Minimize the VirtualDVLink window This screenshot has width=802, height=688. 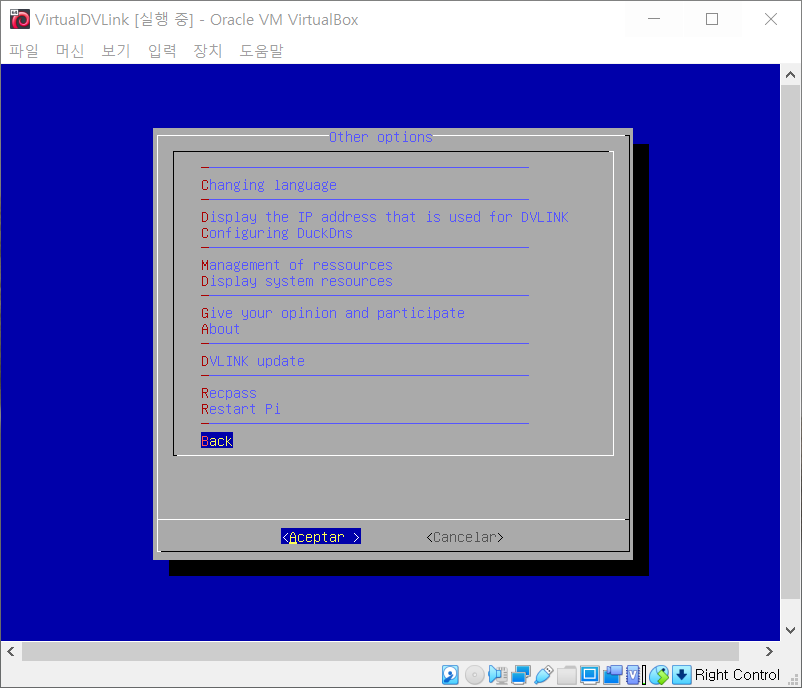coord(654,19)
